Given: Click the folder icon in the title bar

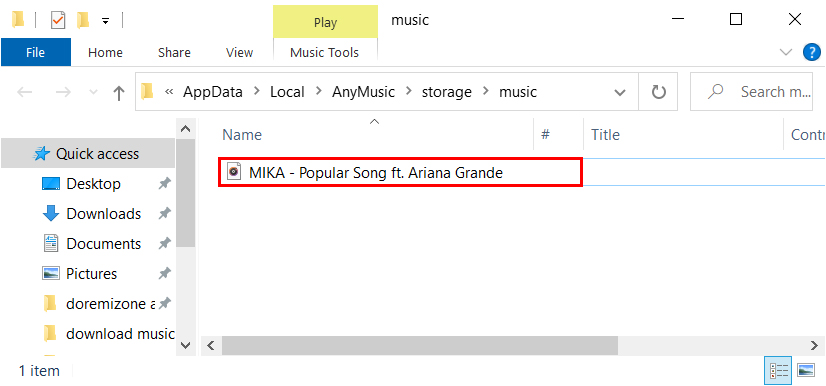Looking at the screenshot, I should pyautogui.click(x=18, y=20).
